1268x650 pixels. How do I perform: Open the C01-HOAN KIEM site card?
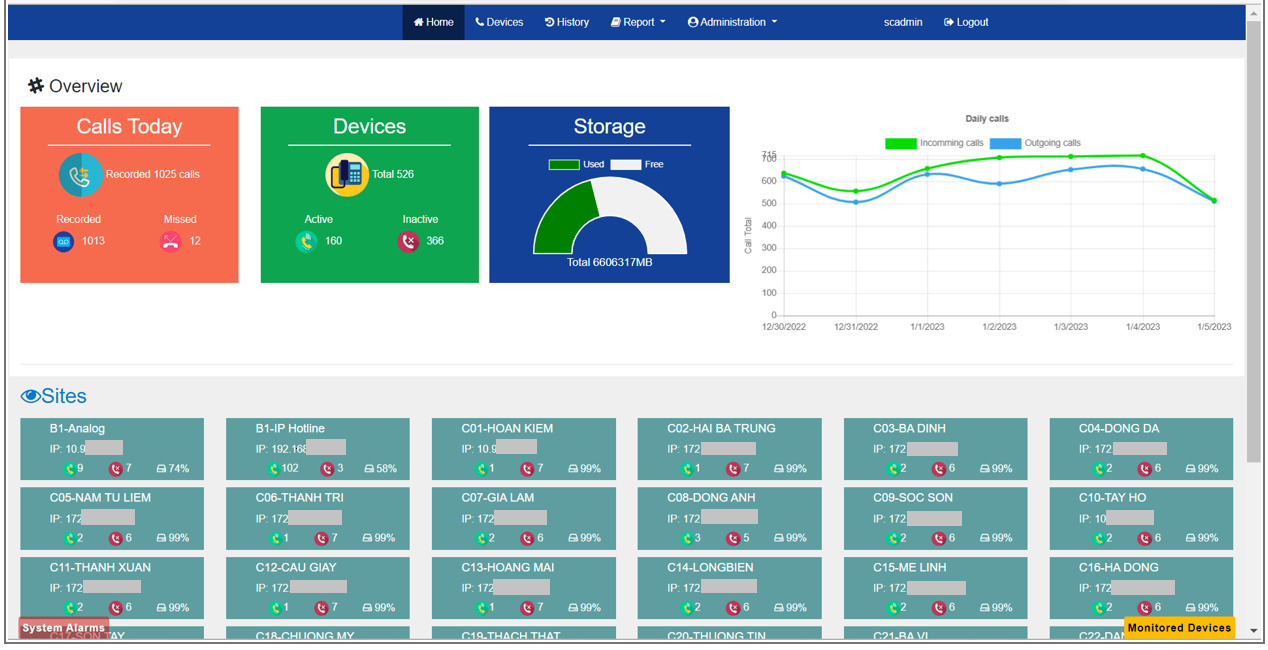(x=523, y=448)
